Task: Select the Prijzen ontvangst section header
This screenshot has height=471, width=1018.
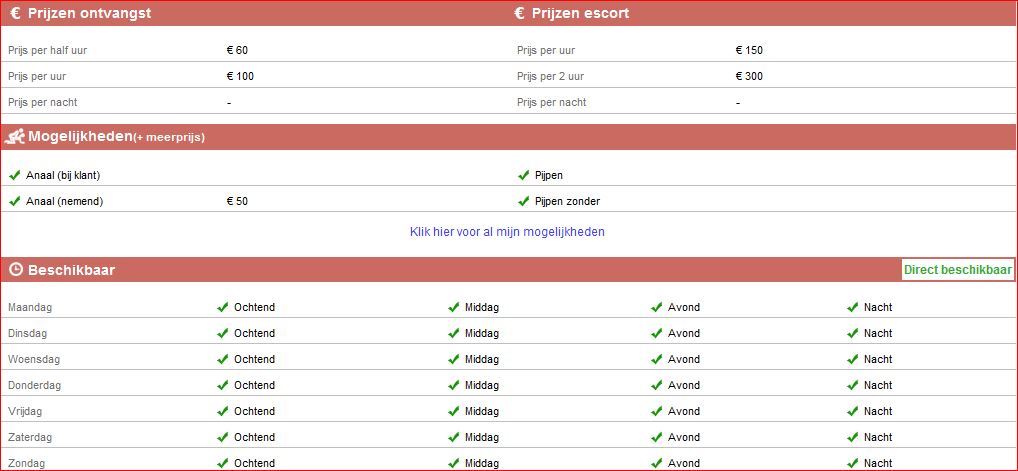Action: coord(89,13)
